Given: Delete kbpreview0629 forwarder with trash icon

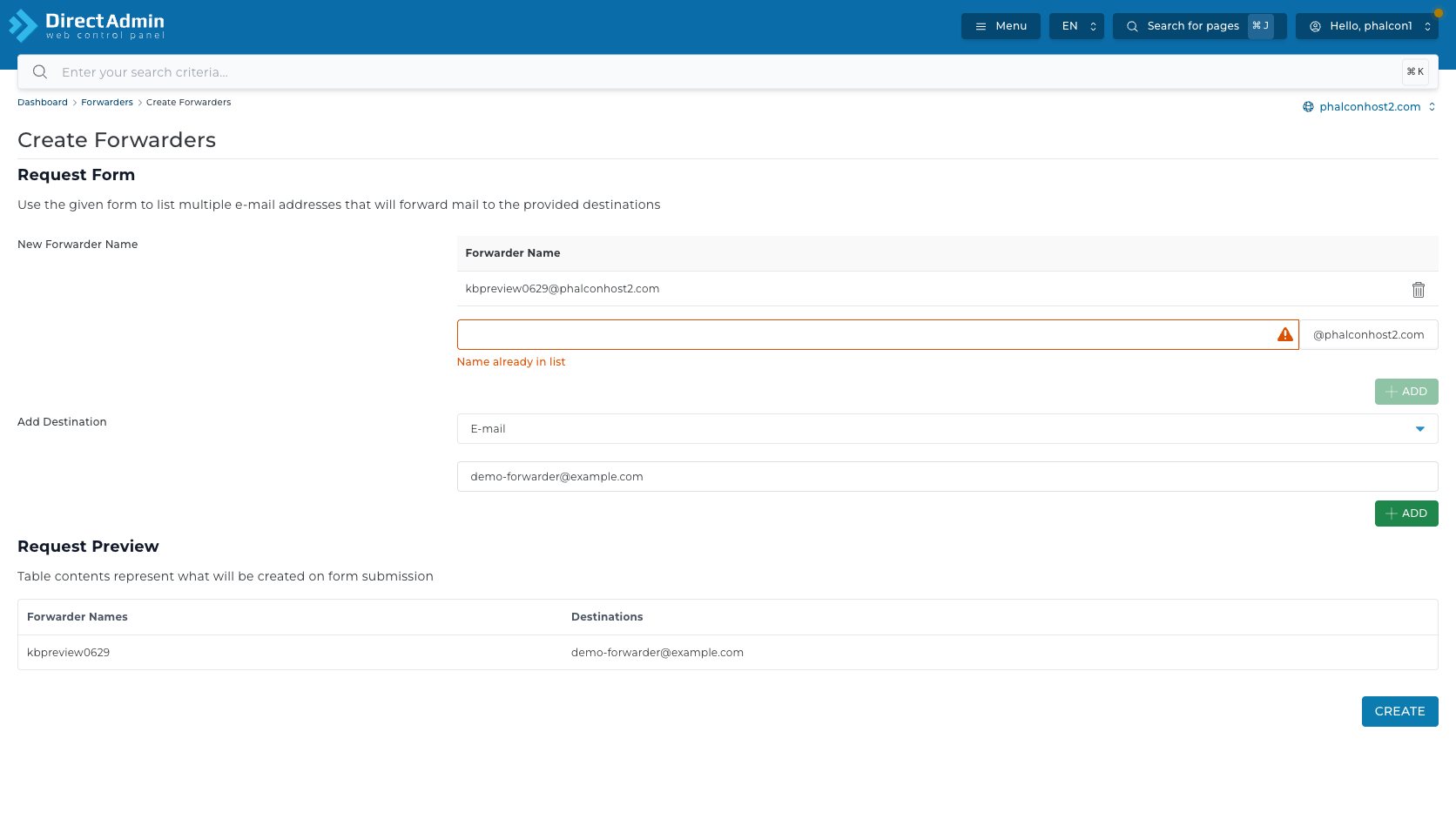Looking at the screenshot, I should (1419, 290).
